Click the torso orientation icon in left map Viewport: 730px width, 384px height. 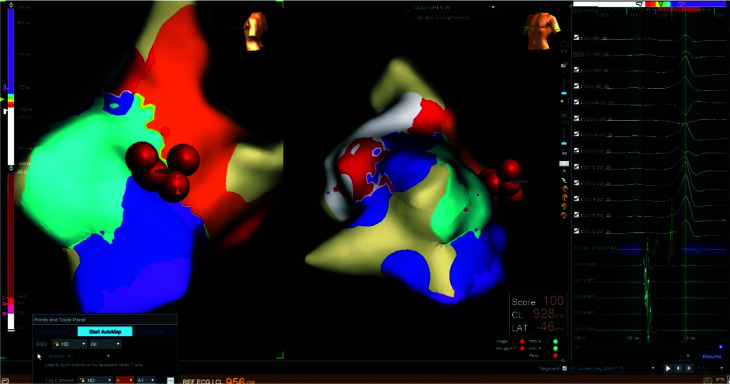coord(255,31)
